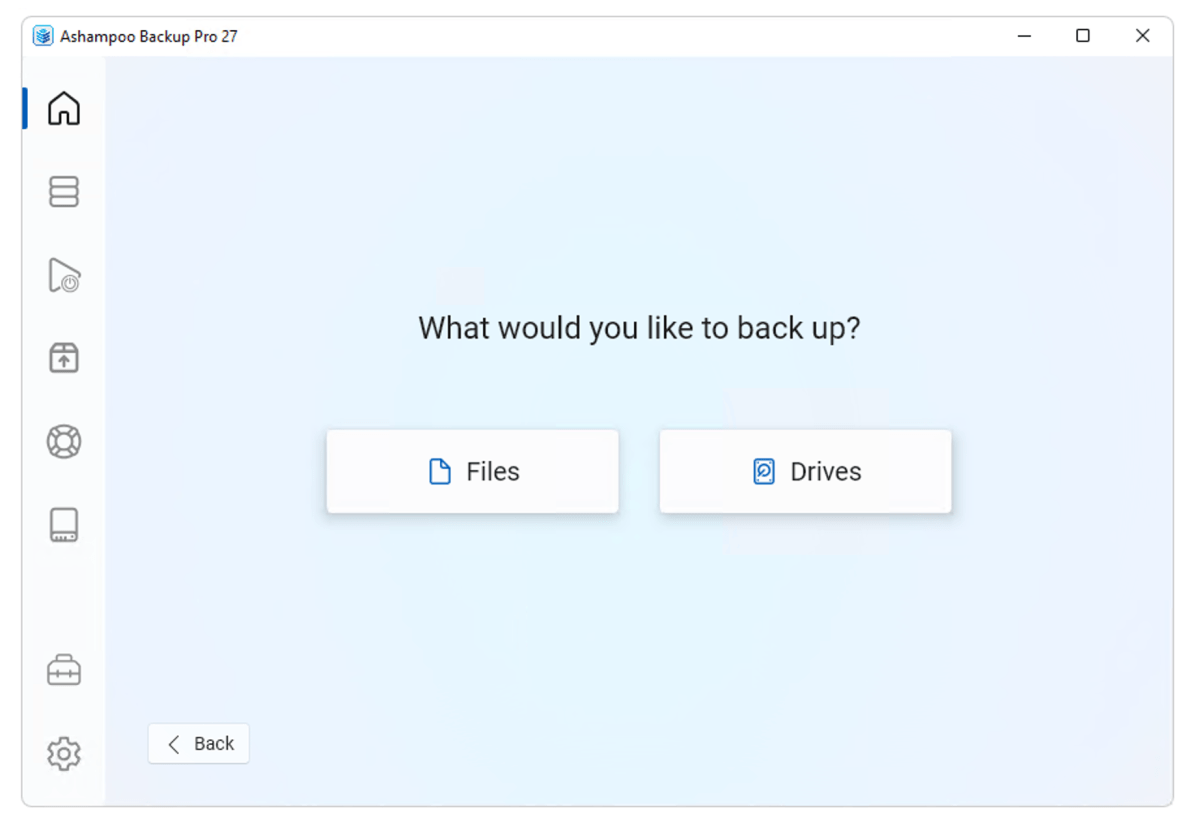Click the 'What would you like to back up?' heading
This screenshot has width=1199, height=827.
coord(639,329)
